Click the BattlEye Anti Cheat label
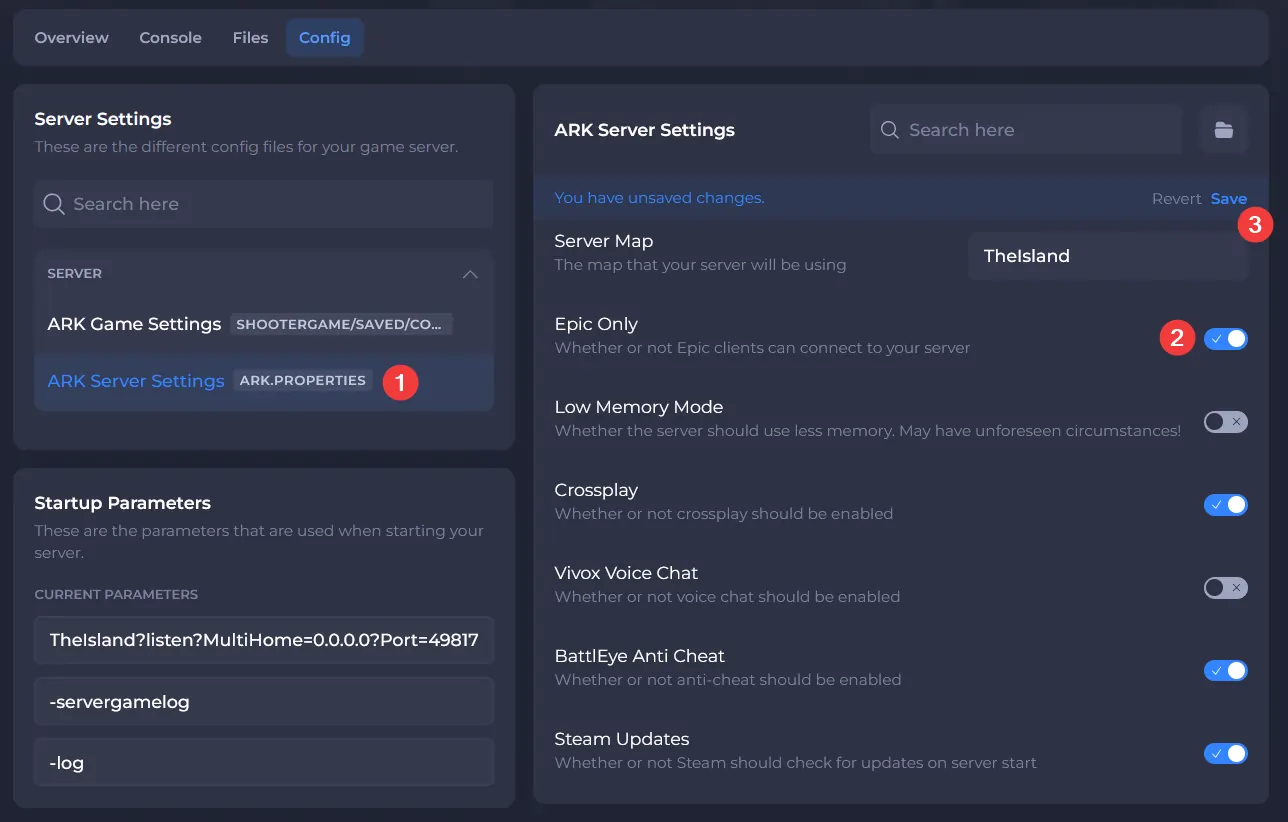This screenshot has width=1288, height=822. 640,656
